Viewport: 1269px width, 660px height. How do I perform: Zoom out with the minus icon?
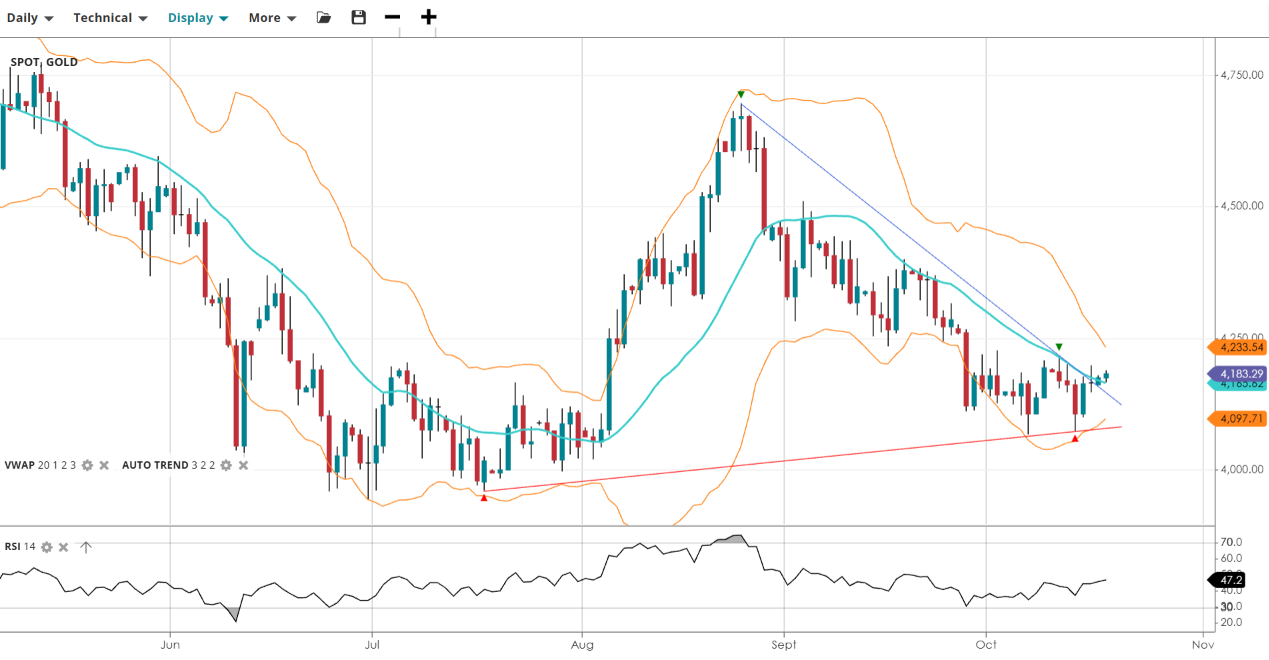(x=392, y=17)
